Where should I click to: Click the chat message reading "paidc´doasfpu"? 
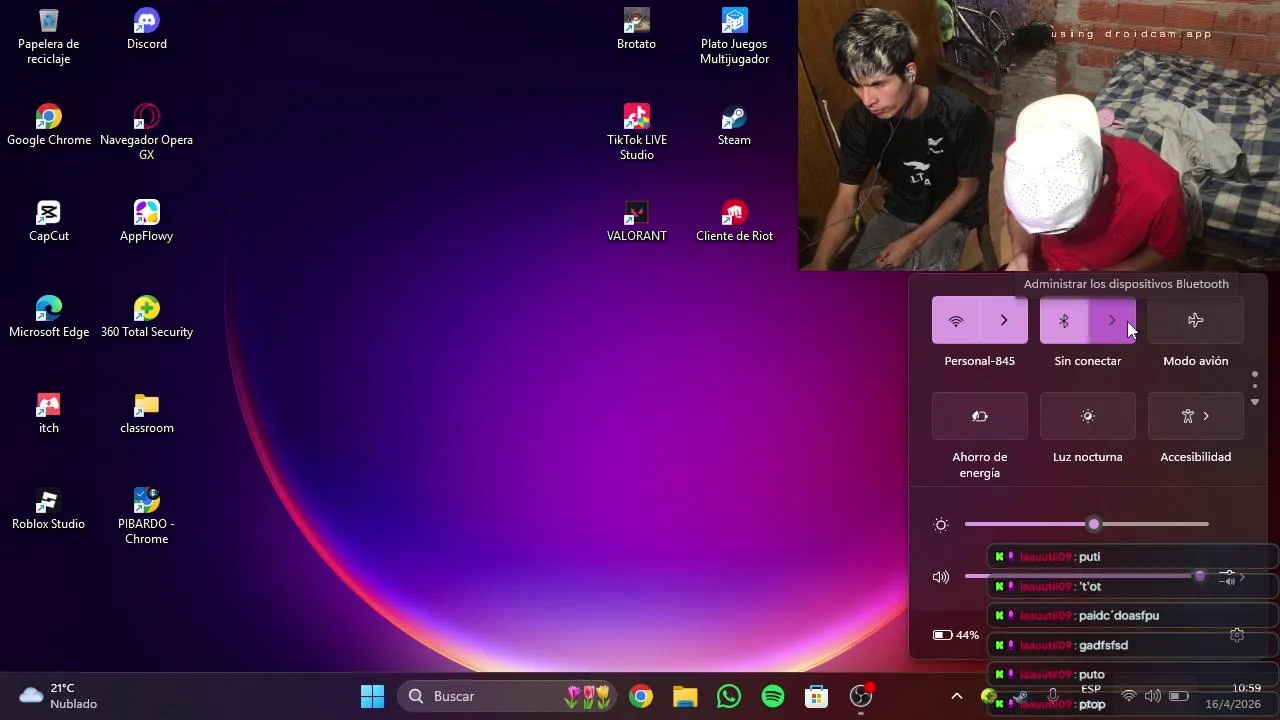pos(1132,615)
